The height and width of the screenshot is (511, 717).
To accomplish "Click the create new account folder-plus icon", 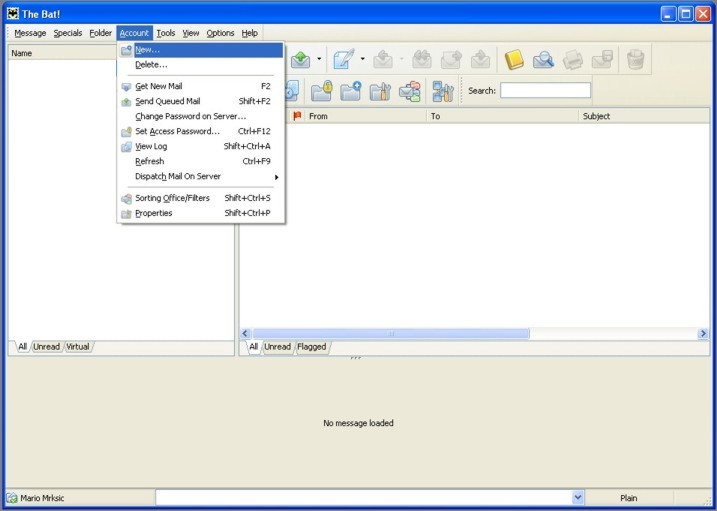I will 351,90.
